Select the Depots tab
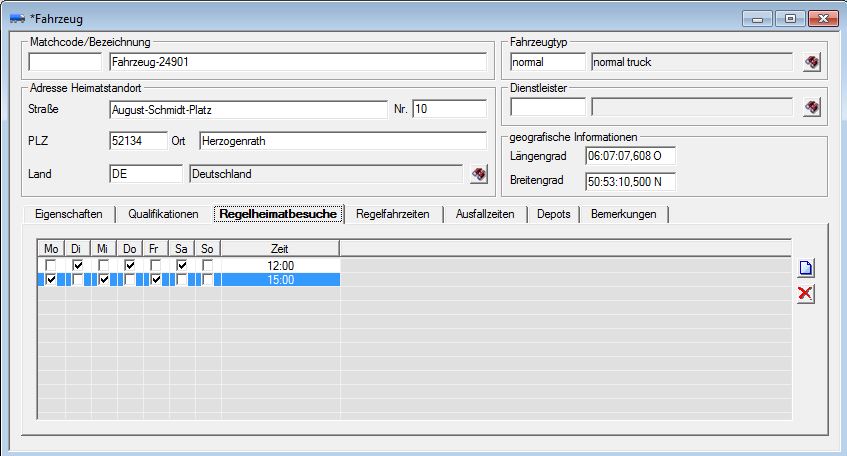 point(553,214)
